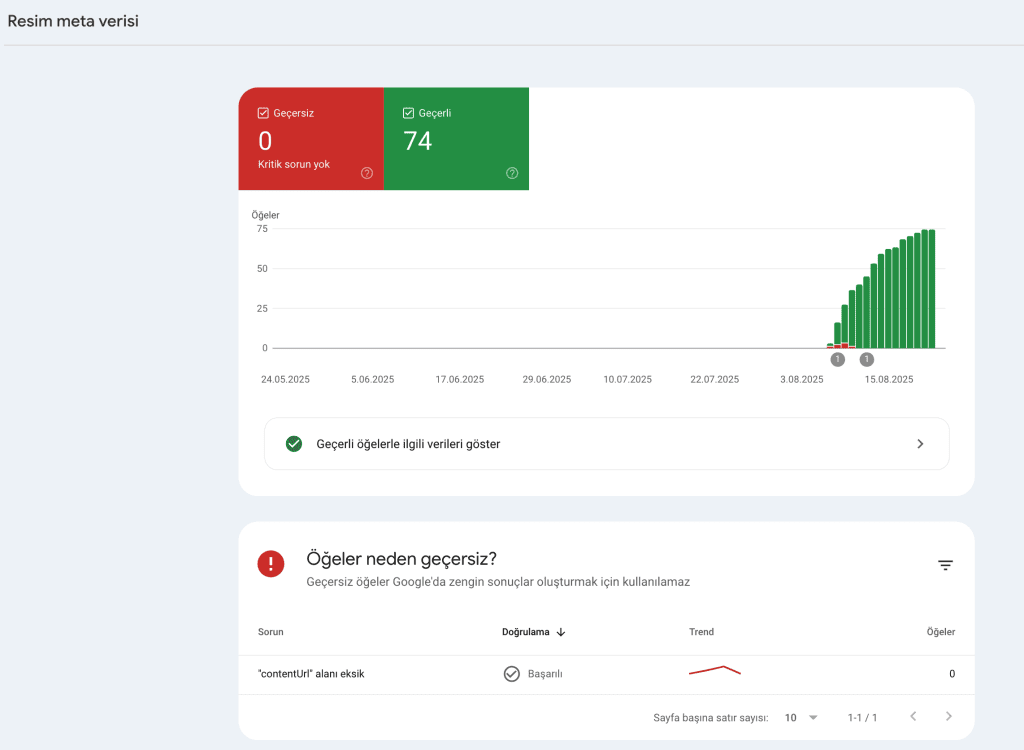Open rows-per-page dropdown showing 10
Screen dimensions: 1024x750
point(801,717)
